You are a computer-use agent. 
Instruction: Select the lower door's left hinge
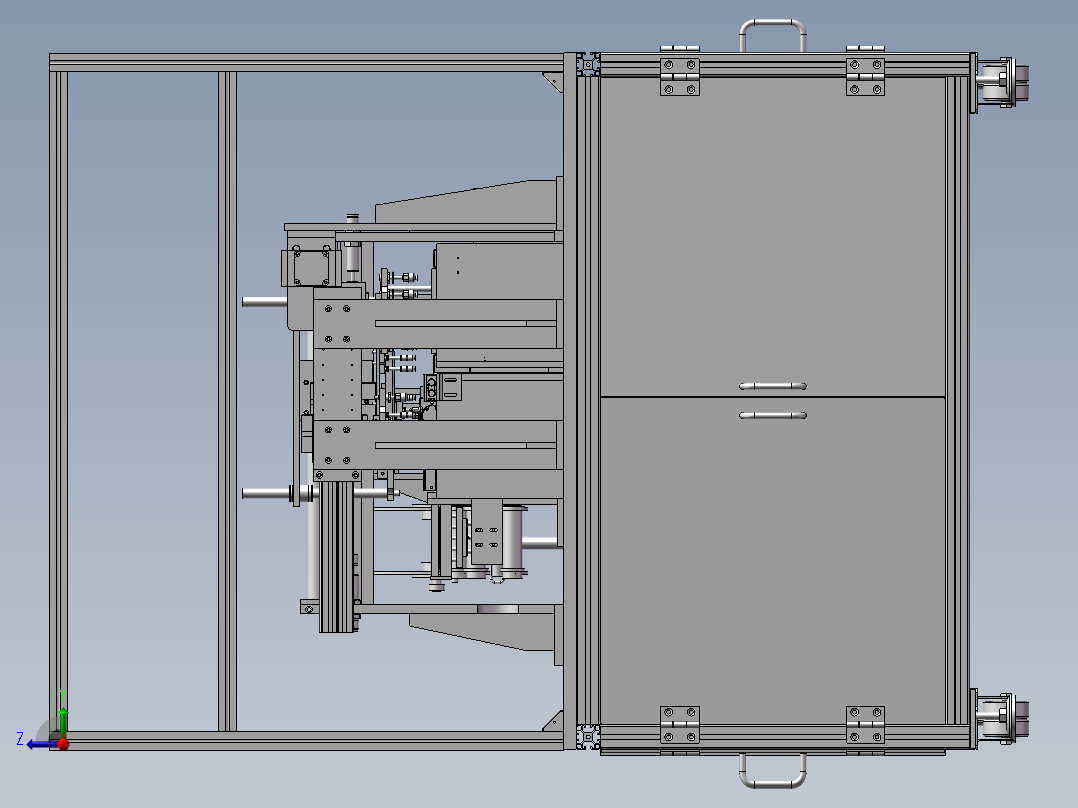coord(680,727)
